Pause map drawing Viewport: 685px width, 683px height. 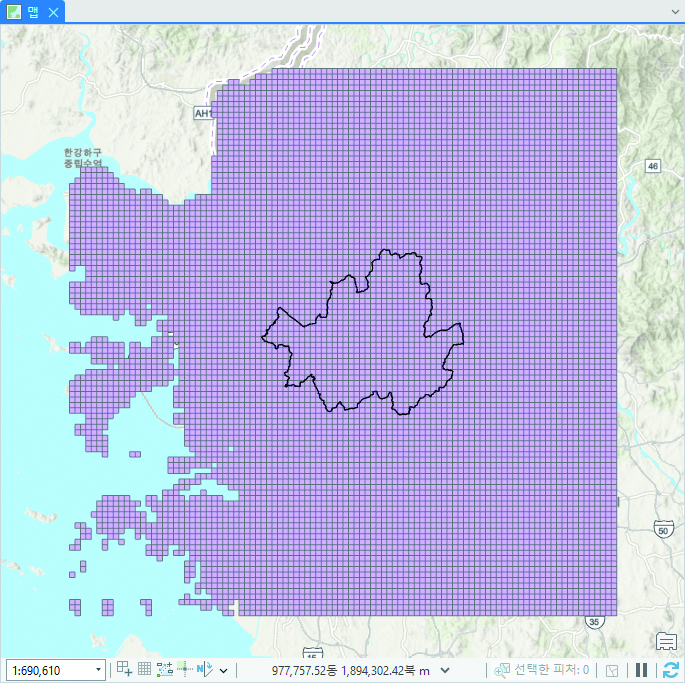[642, 670]
